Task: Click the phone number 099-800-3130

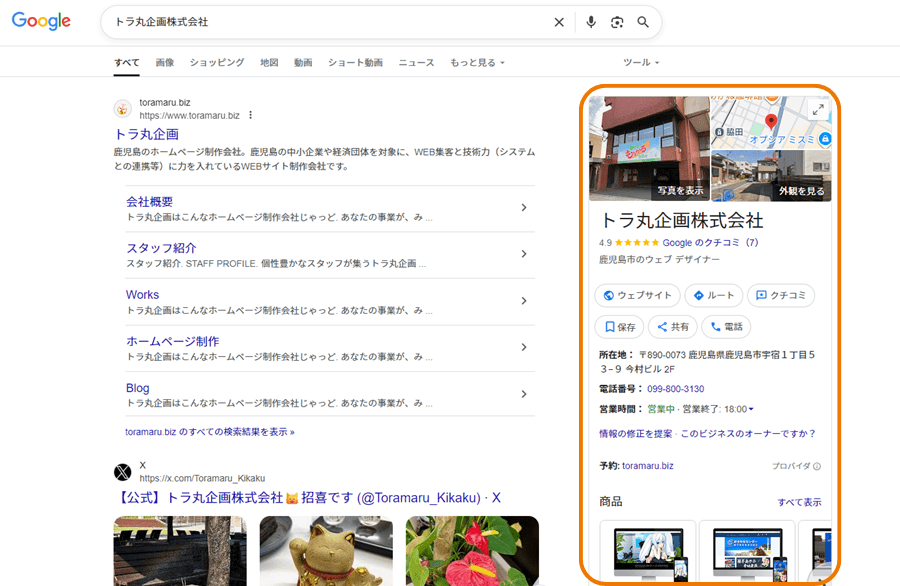Action: click(x=676, y=389)
